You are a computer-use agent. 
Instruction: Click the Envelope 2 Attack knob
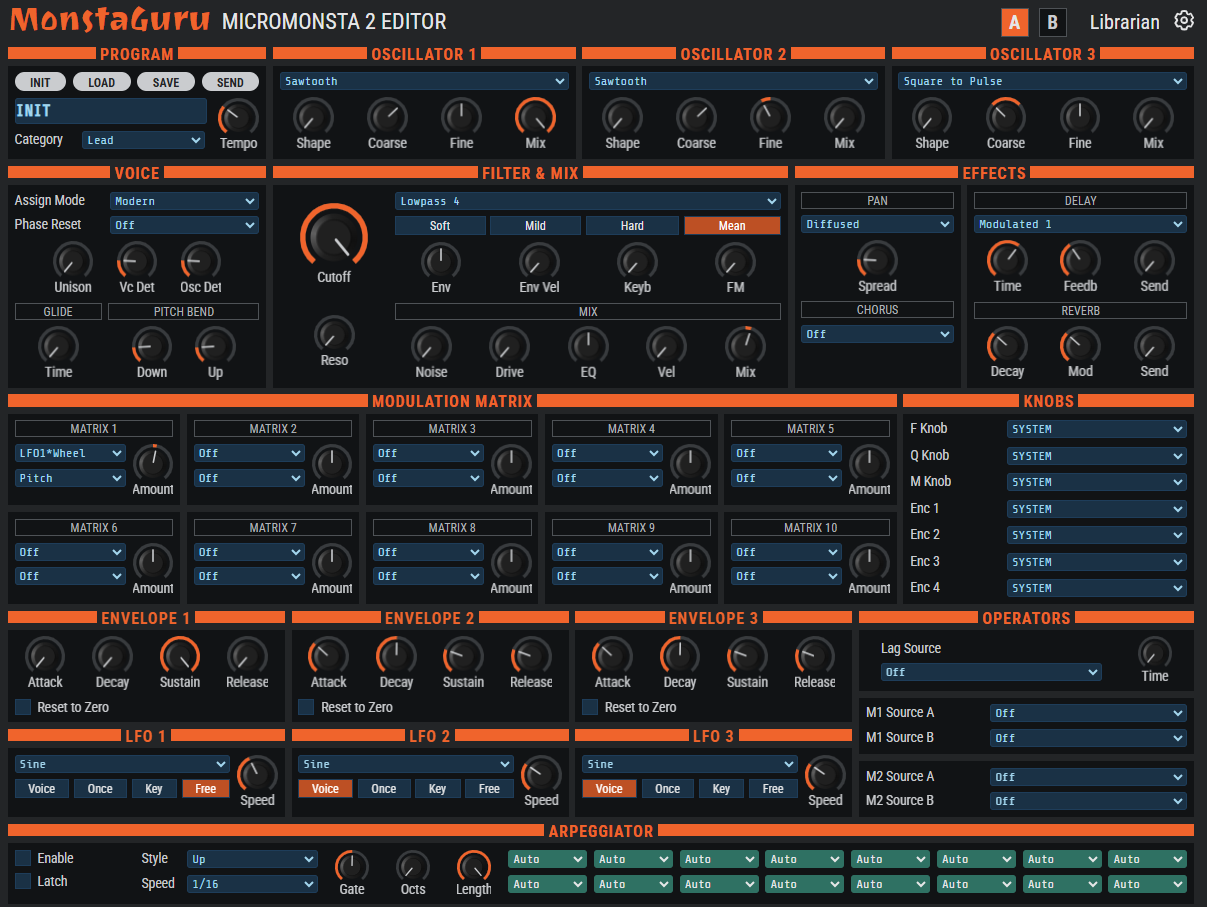point(328,656)
